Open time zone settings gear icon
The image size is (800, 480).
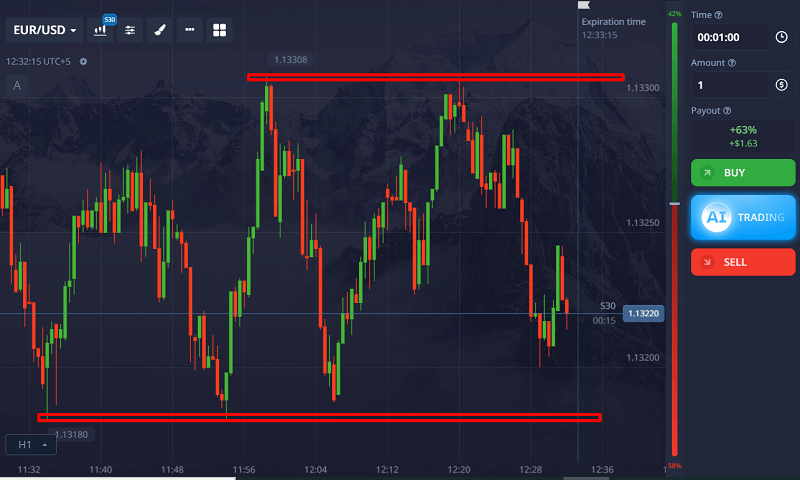point(83,61)
